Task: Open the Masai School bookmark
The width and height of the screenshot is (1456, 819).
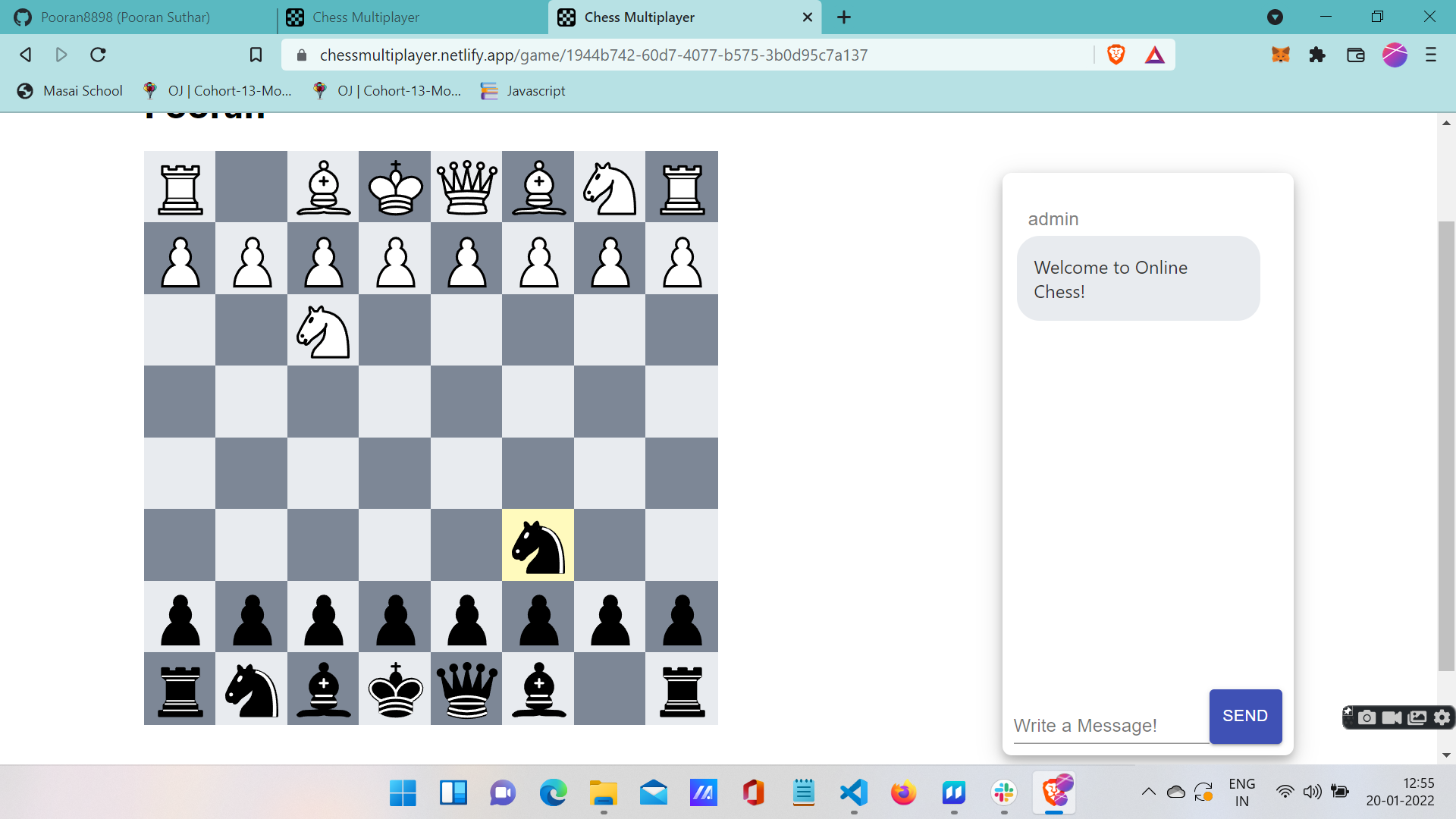Action: 70,91
